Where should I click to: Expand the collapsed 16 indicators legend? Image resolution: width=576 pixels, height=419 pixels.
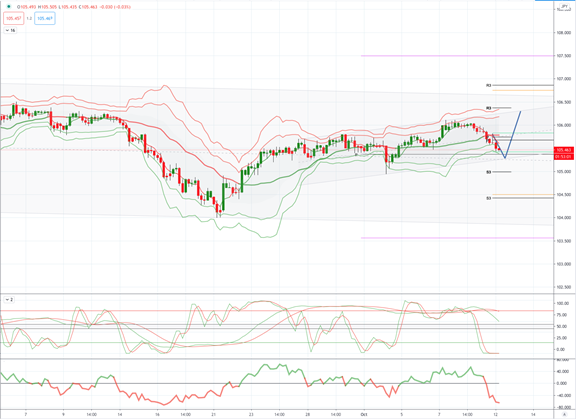click(10, 30)
